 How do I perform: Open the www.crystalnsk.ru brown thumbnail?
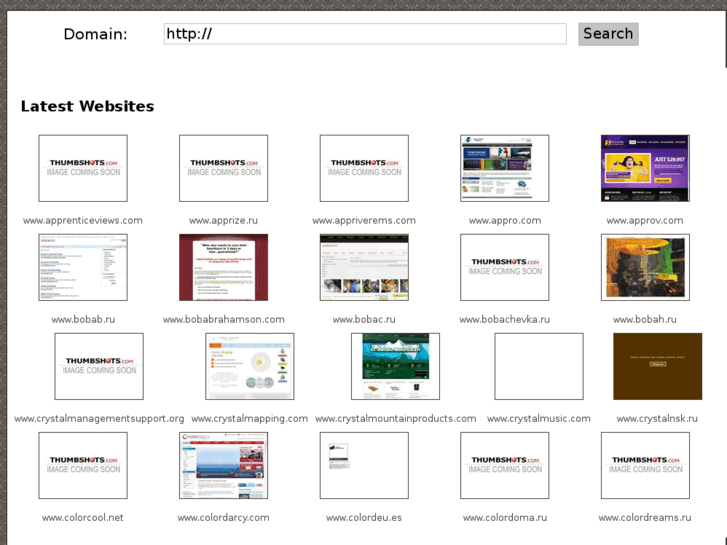pyautogui.click(x=657, y=366)
